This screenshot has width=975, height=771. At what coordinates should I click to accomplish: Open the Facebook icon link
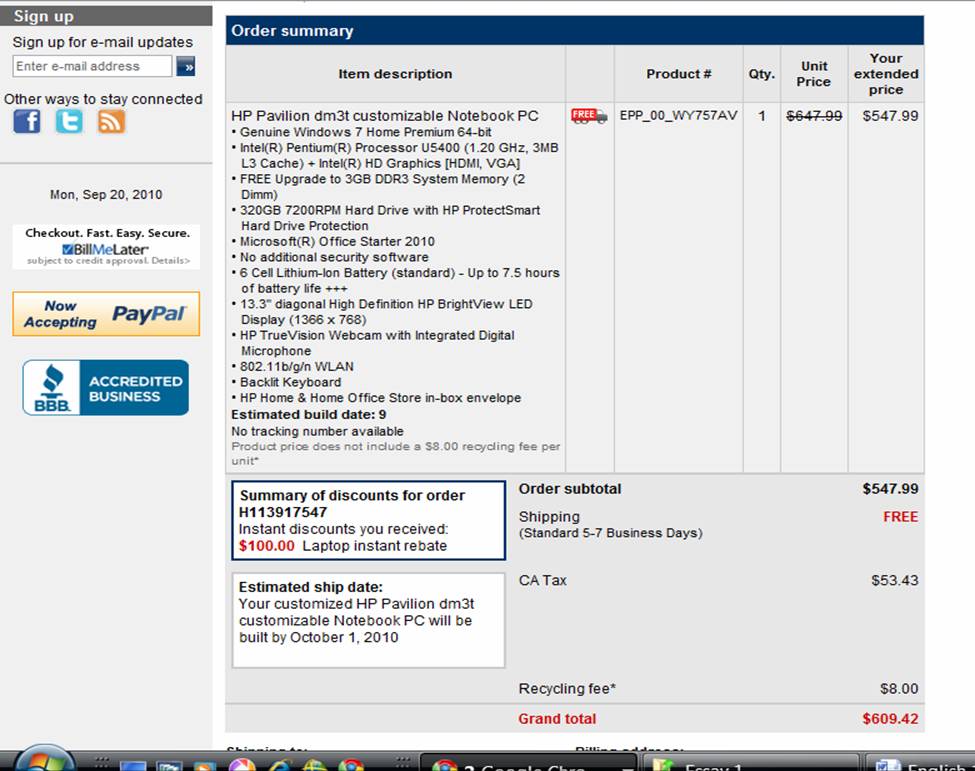pyautogui.click(x=27, y=121)
